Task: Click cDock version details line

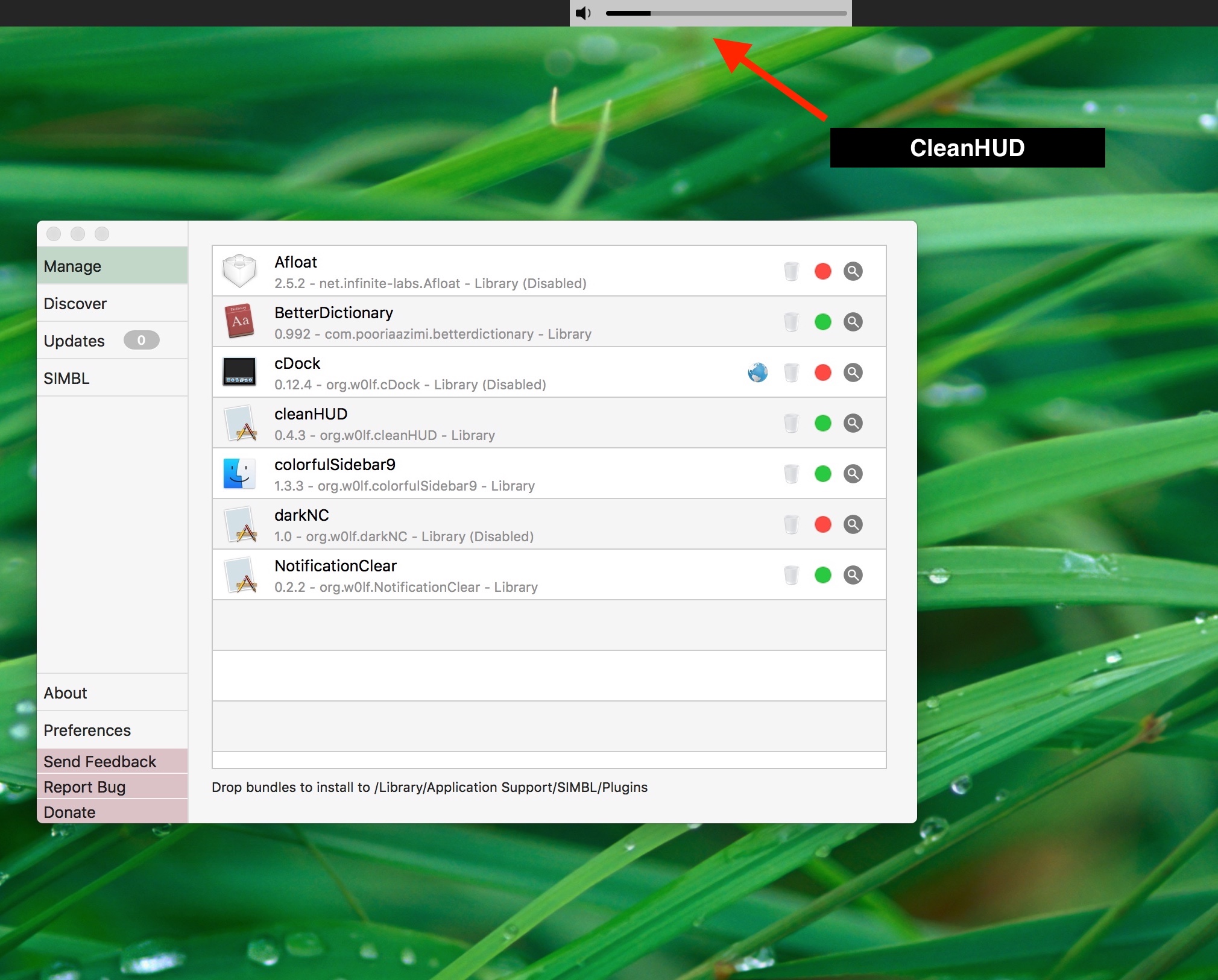Action: pos(410,385)
